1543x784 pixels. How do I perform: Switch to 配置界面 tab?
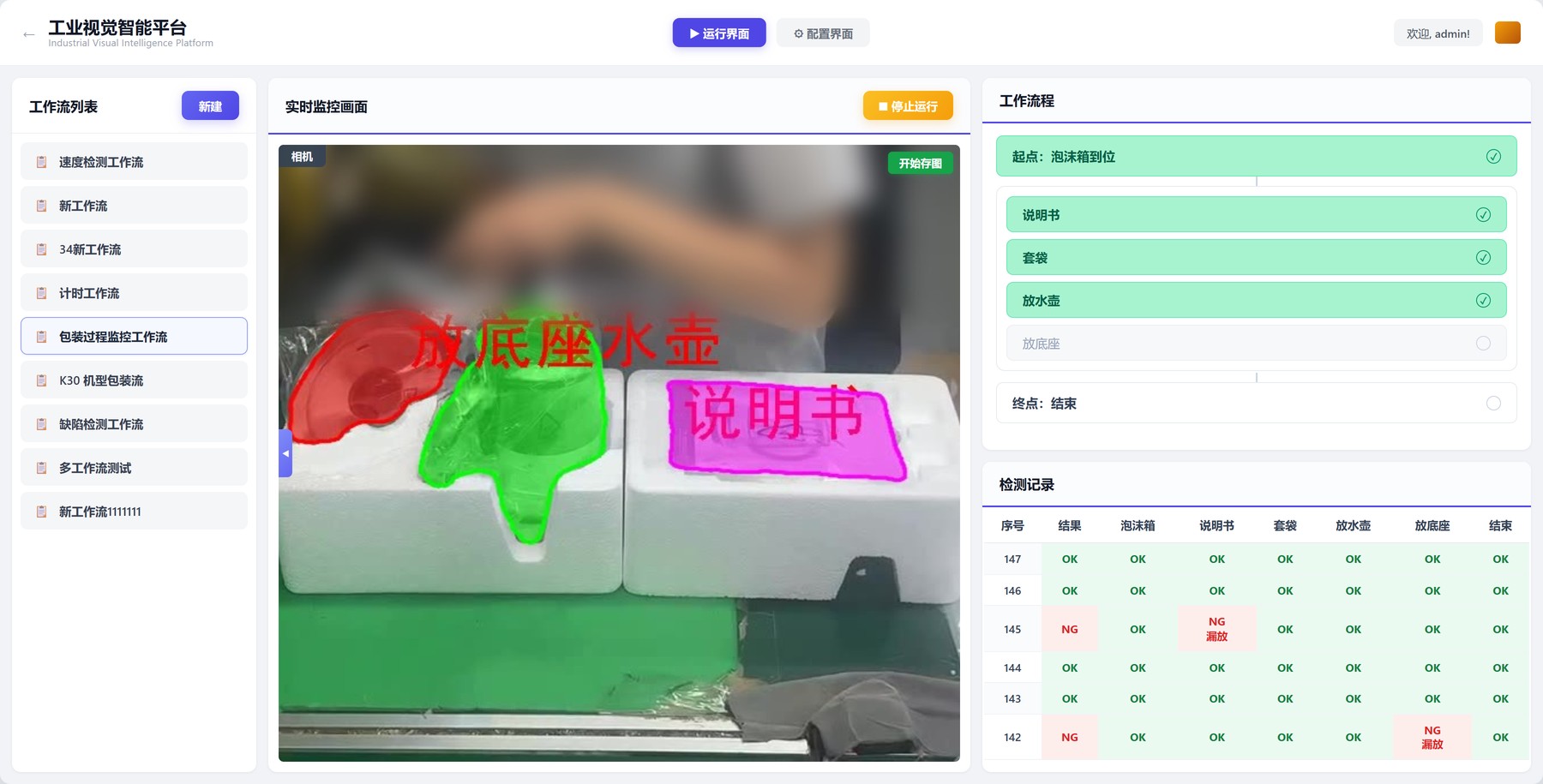pyautogui.click(x=823, y=33)
